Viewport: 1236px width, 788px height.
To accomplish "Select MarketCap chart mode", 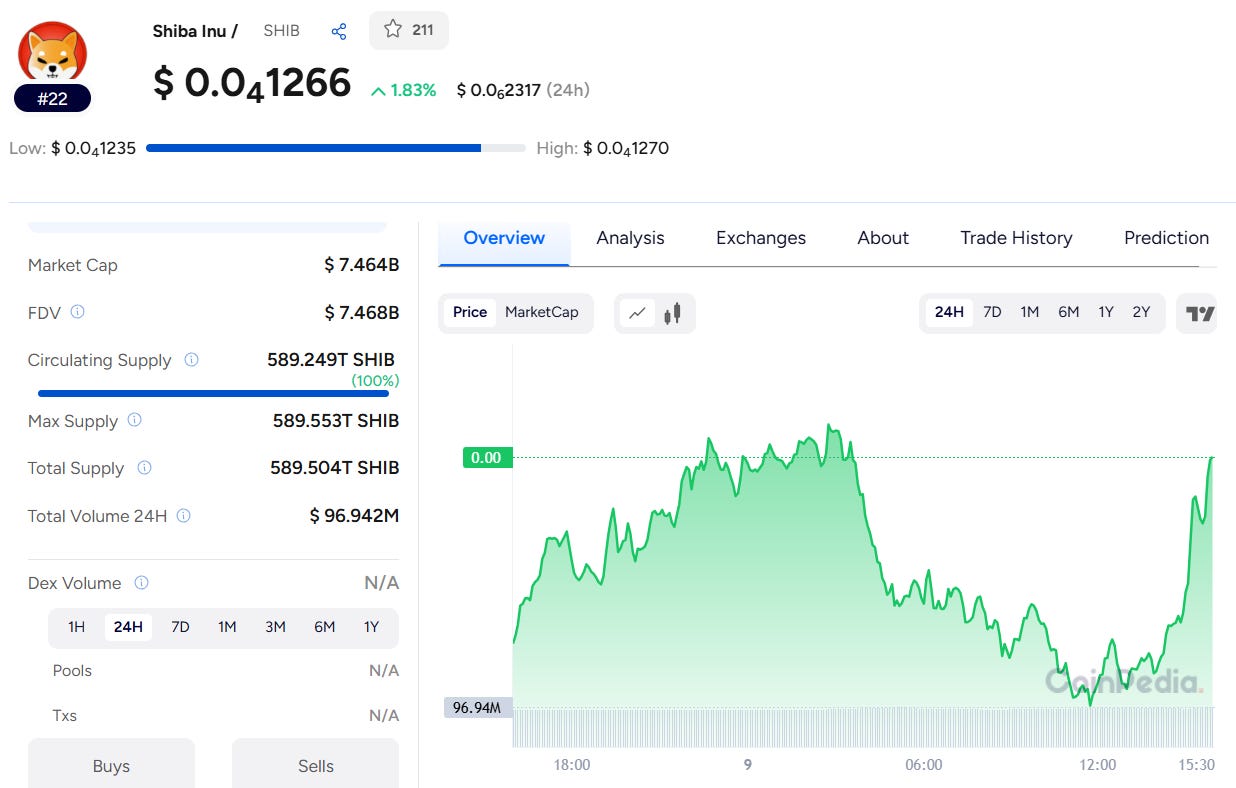I will tap(542, 312).
